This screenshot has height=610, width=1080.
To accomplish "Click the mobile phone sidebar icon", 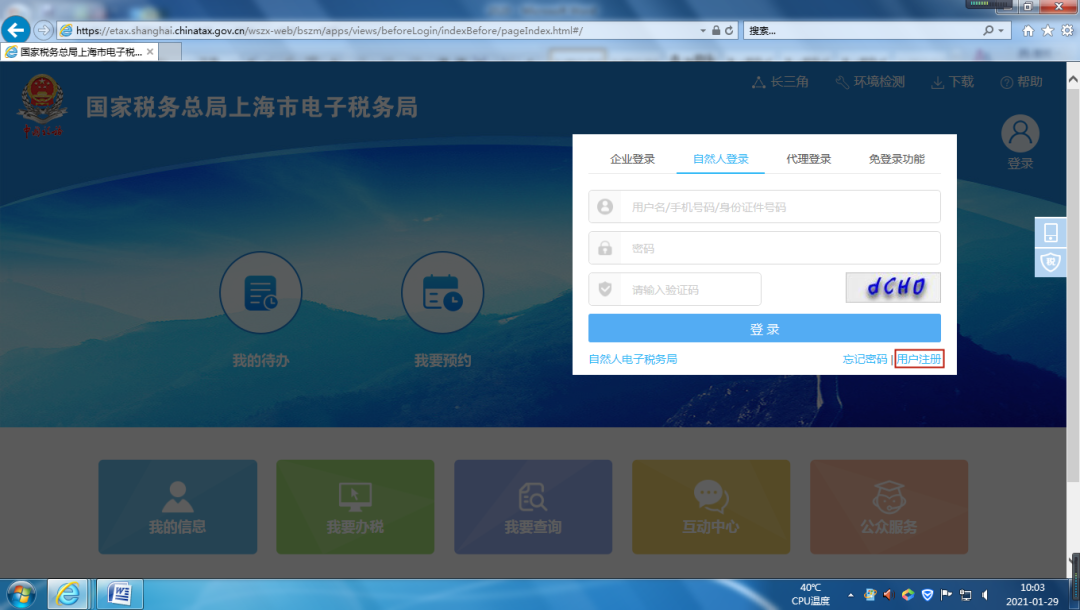I will (1050, 233).
